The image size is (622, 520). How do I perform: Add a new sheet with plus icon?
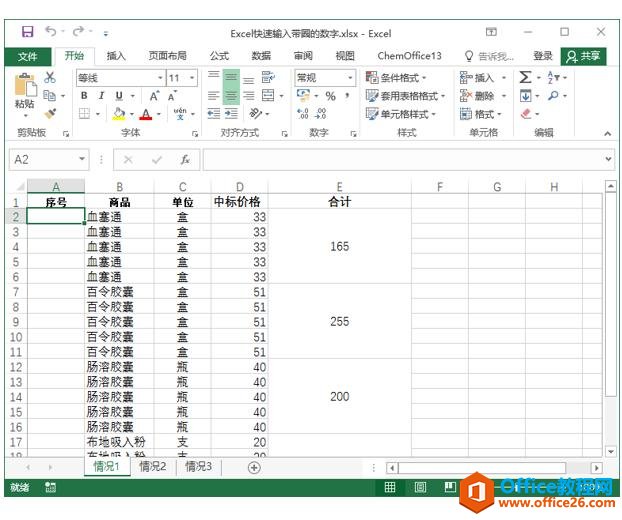[x=254, y=467]
